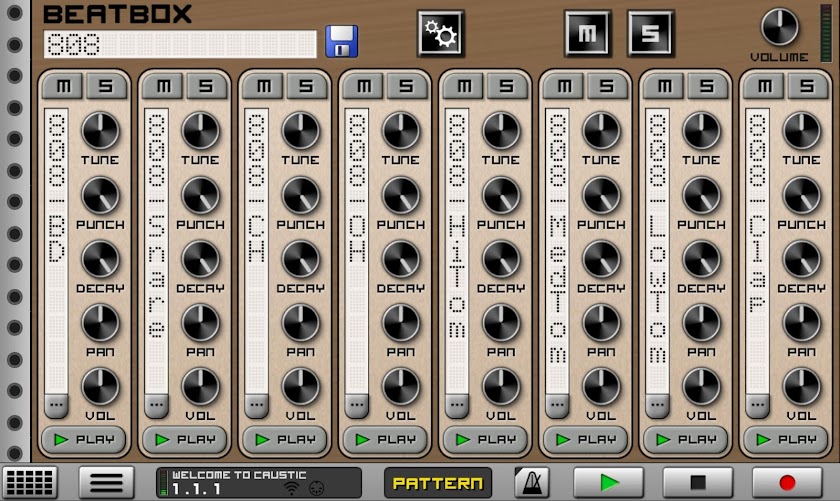The width and height of the screenshot is (840, 501).
Task: Click the Pan knob of 808-OH
Action: point(401,323)
